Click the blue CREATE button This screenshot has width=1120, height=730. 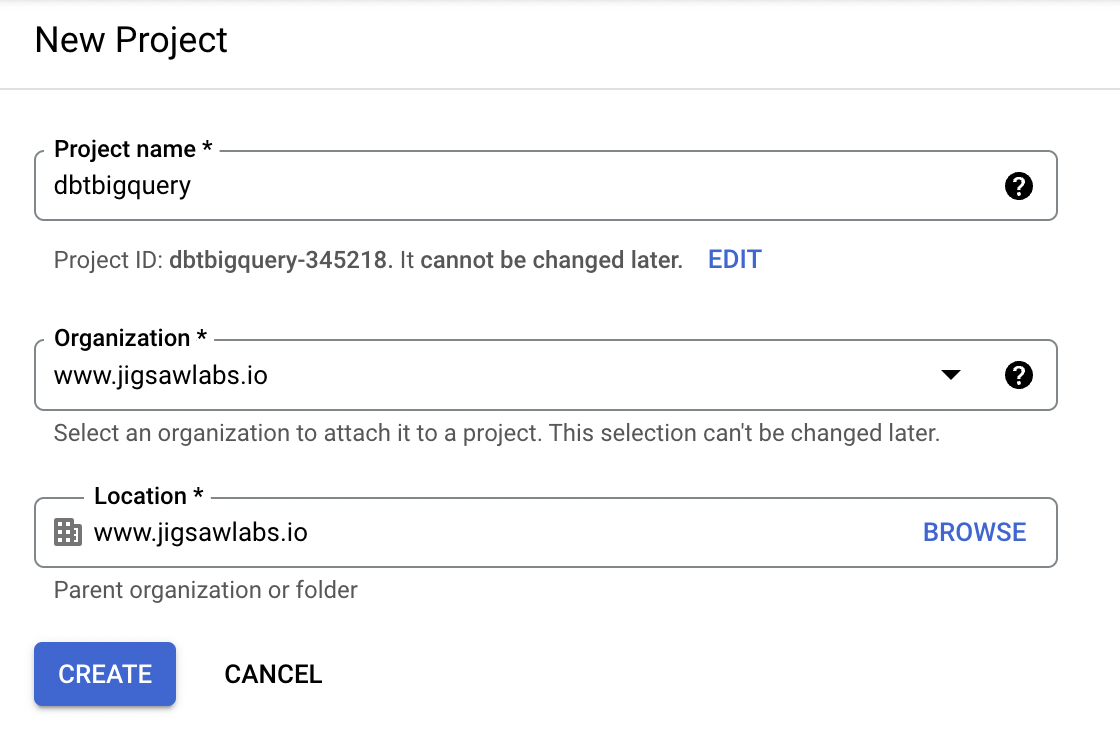click(105, 674)
